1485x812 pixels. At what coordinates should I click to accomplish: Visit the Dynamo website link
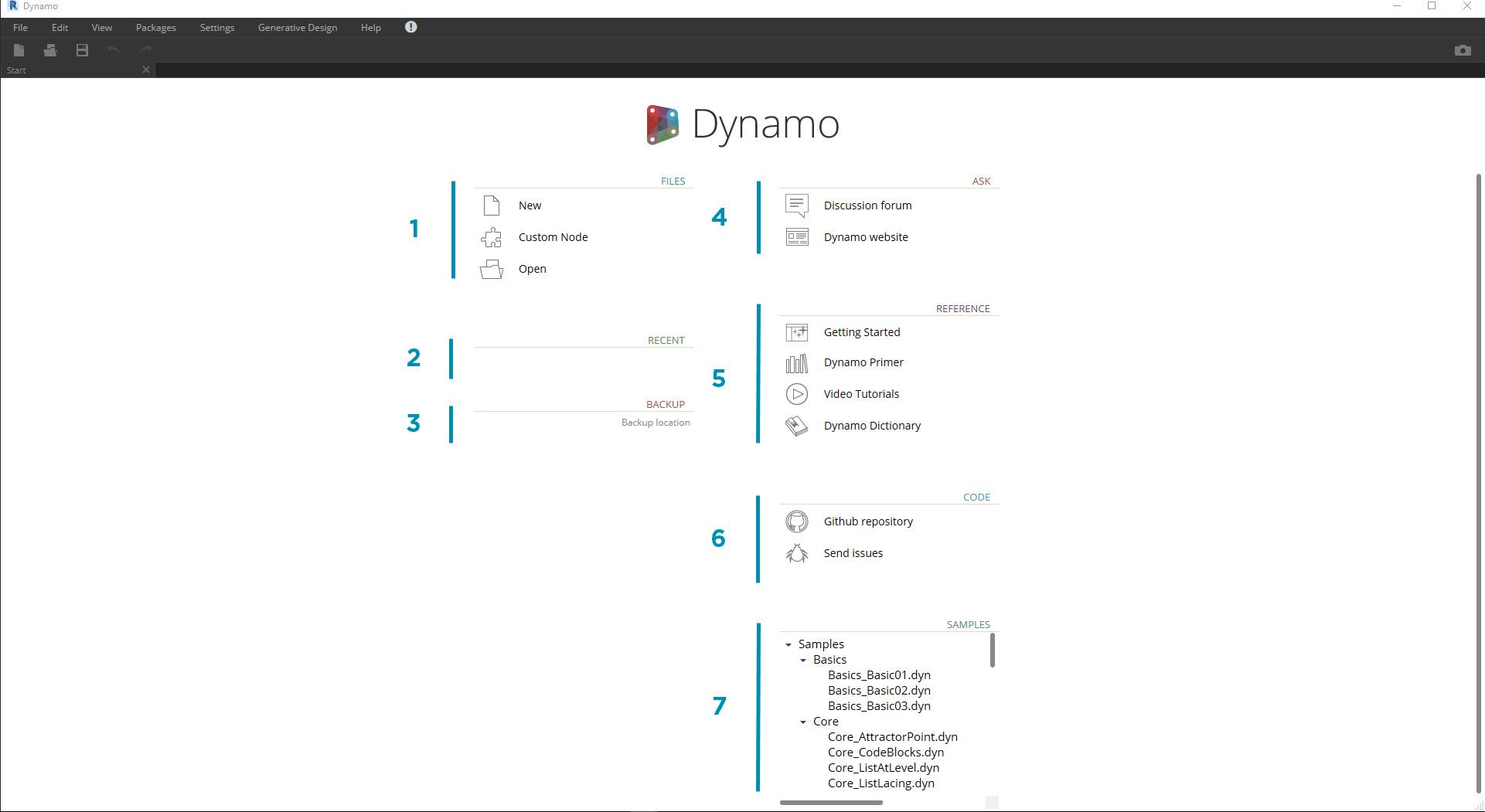coord(865,237)
